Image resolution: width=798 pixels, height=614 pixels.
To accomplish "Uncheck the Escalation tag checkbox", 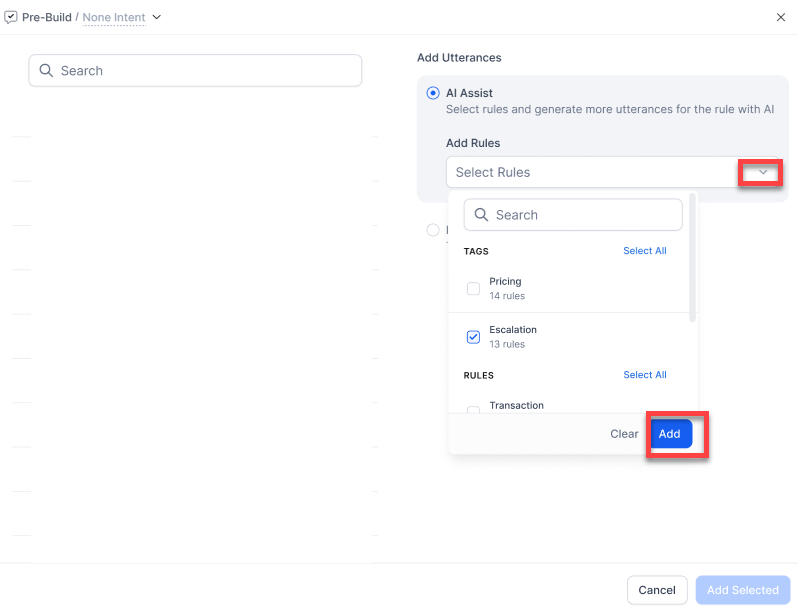I will click(474, 337).
